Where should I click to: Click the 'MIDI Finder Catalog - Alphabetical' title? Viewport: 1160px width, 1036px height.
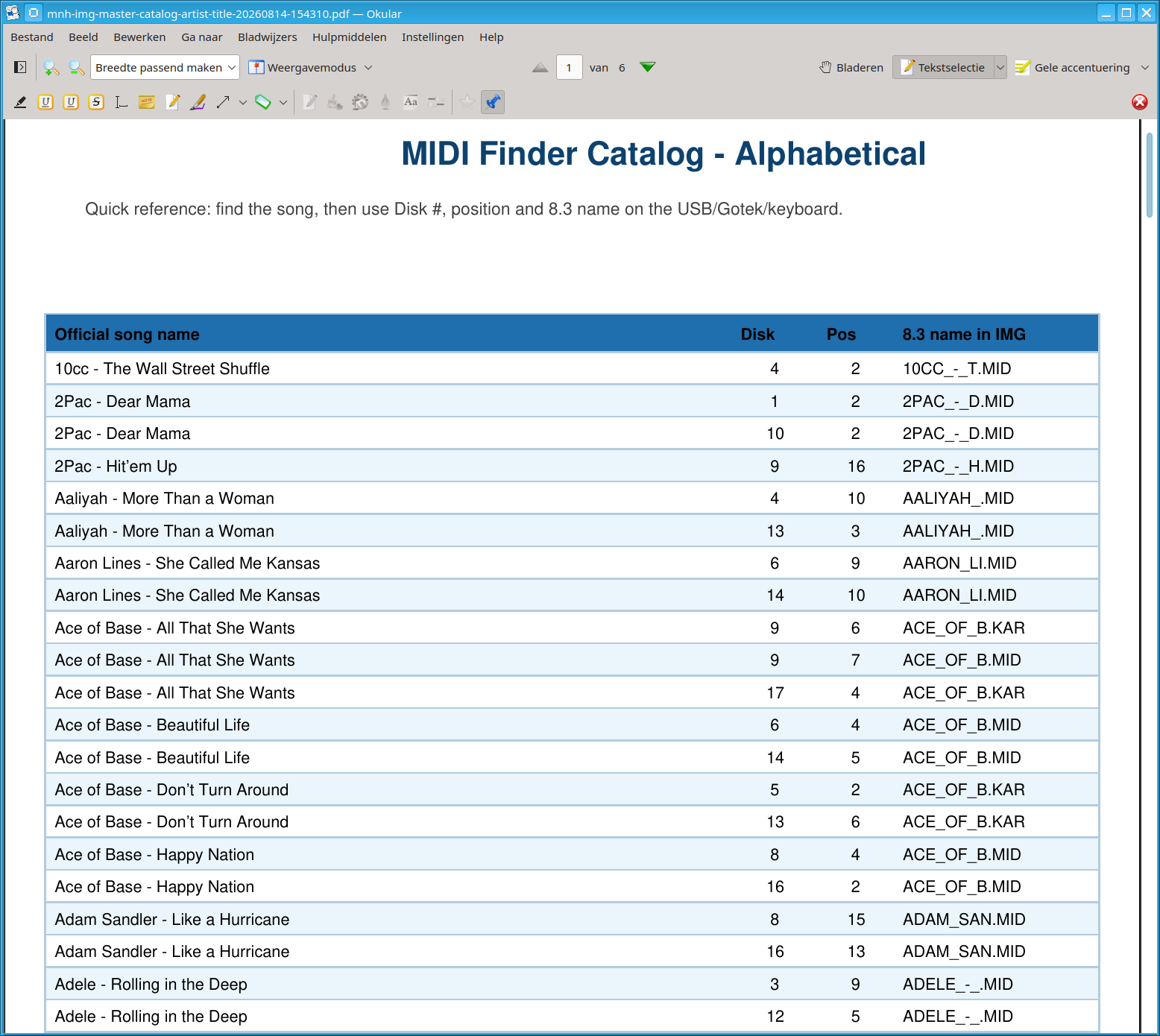pos(663,154)
